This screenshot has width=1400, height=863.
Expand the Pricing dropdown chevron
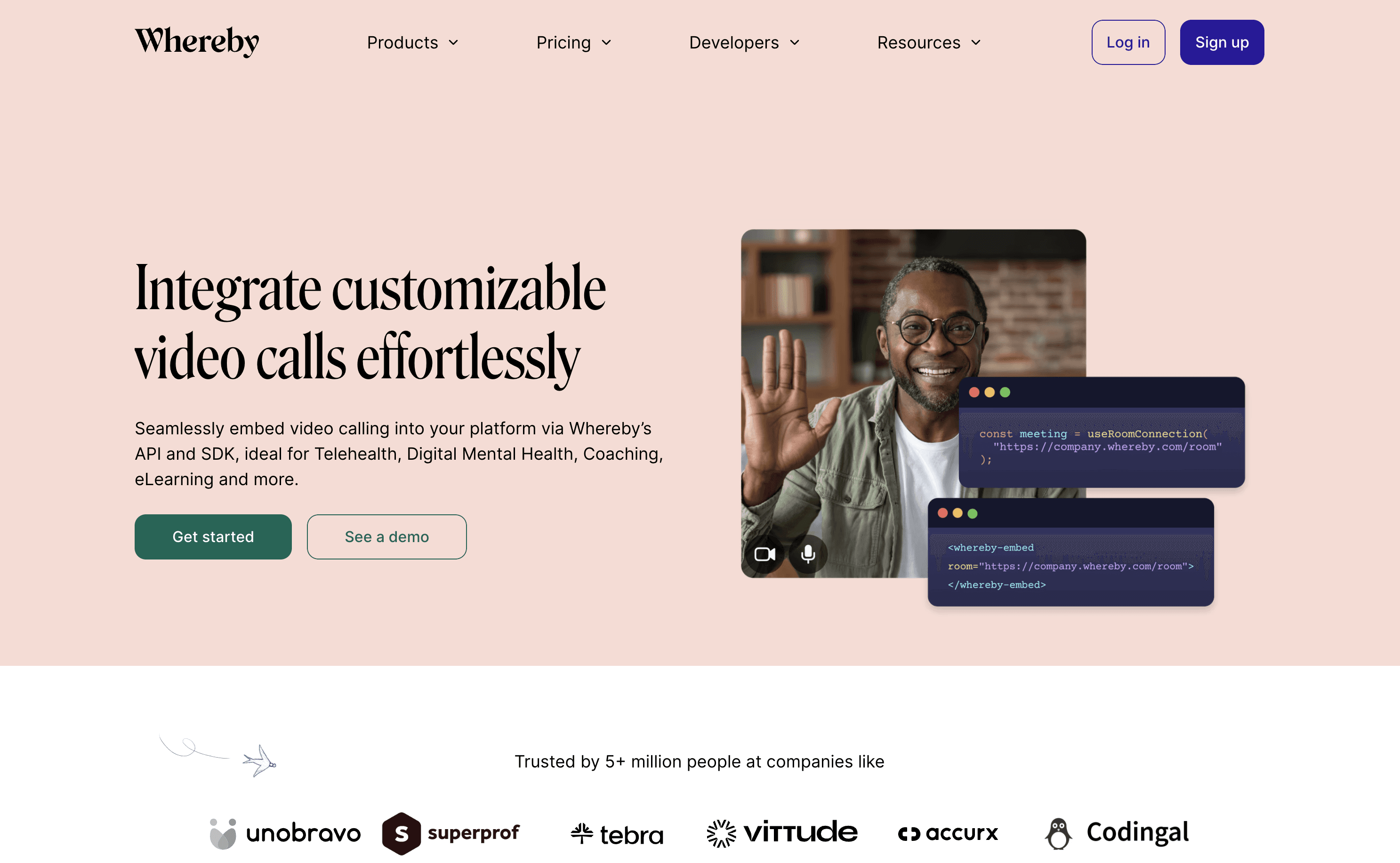(606, 43)
